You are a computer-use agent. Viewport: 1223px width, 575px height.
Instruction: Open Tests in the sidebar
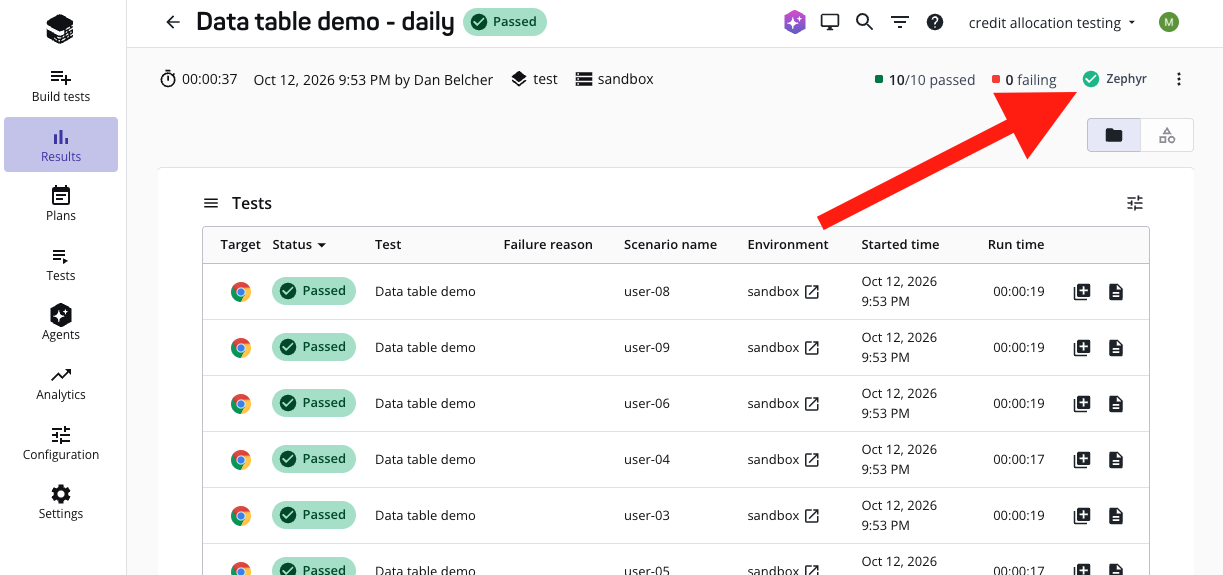tap(61, 264)
